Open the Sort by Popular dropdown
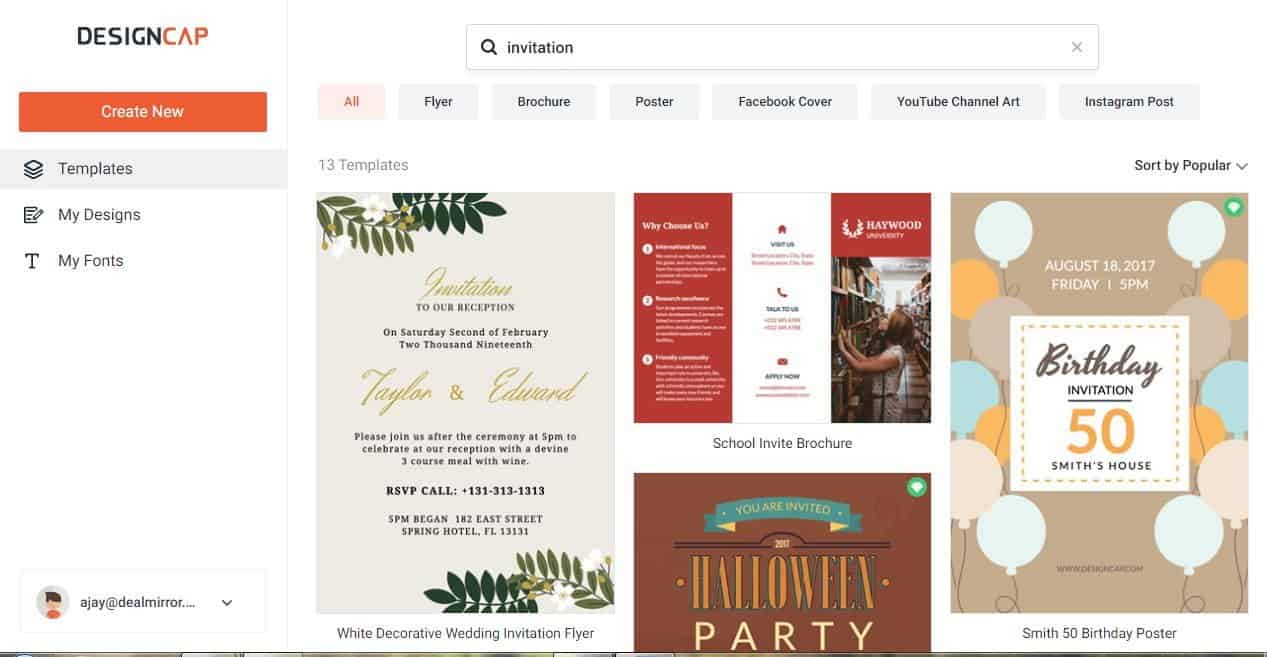 click(1191, 165)
